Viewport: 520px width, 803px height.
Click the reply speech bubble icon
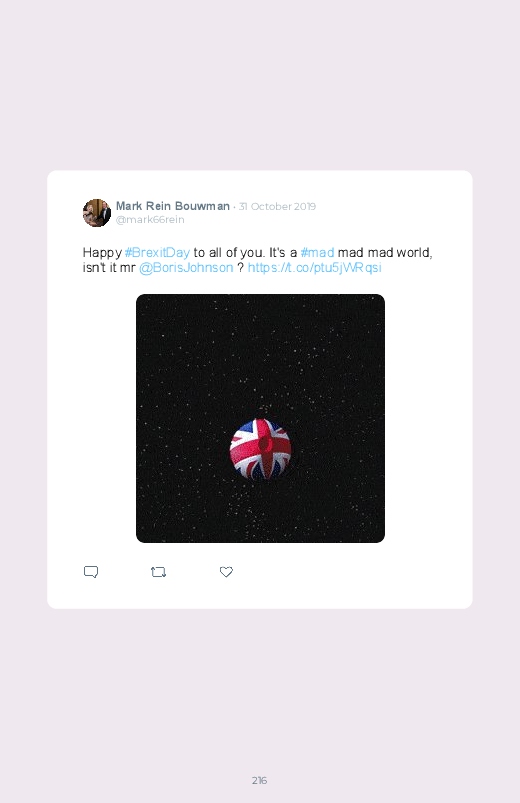pos(91,572)
